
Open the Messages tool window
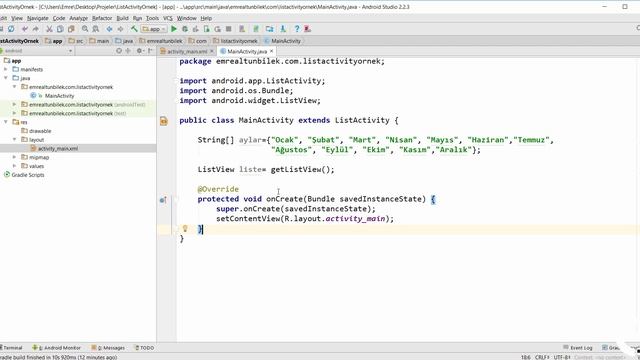click(108, 348)
